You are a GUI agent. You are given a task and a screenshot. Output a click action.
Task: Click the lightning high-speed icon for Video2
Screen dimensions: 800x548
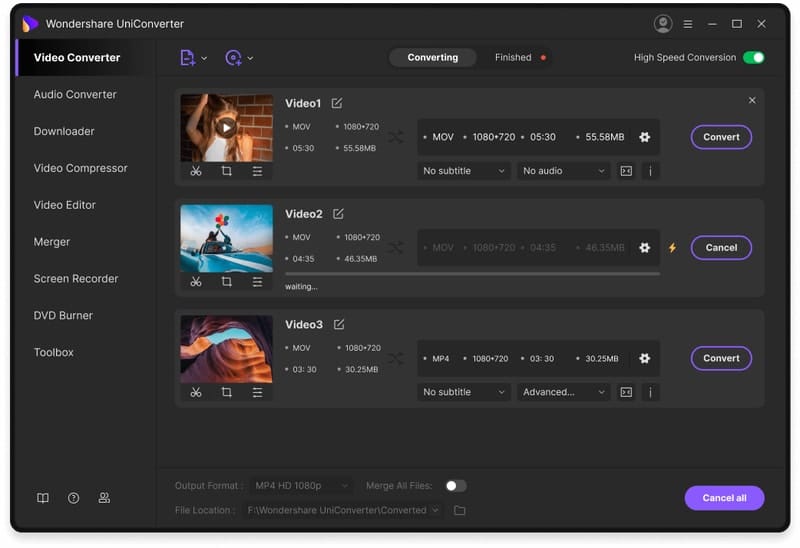tap(672, 247)
